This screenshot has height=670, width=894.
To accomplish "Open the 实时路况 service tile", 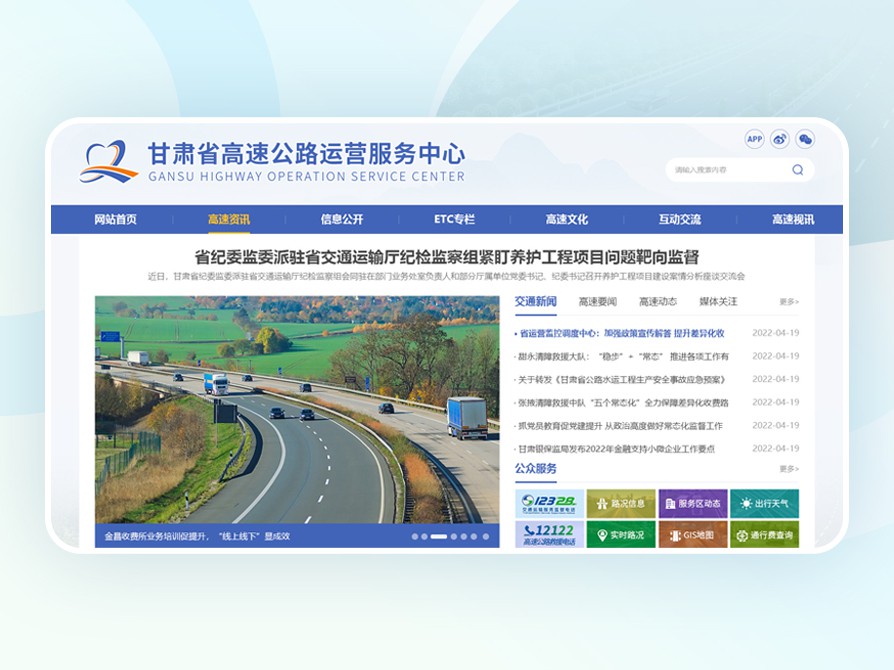I will pos(621,535).
